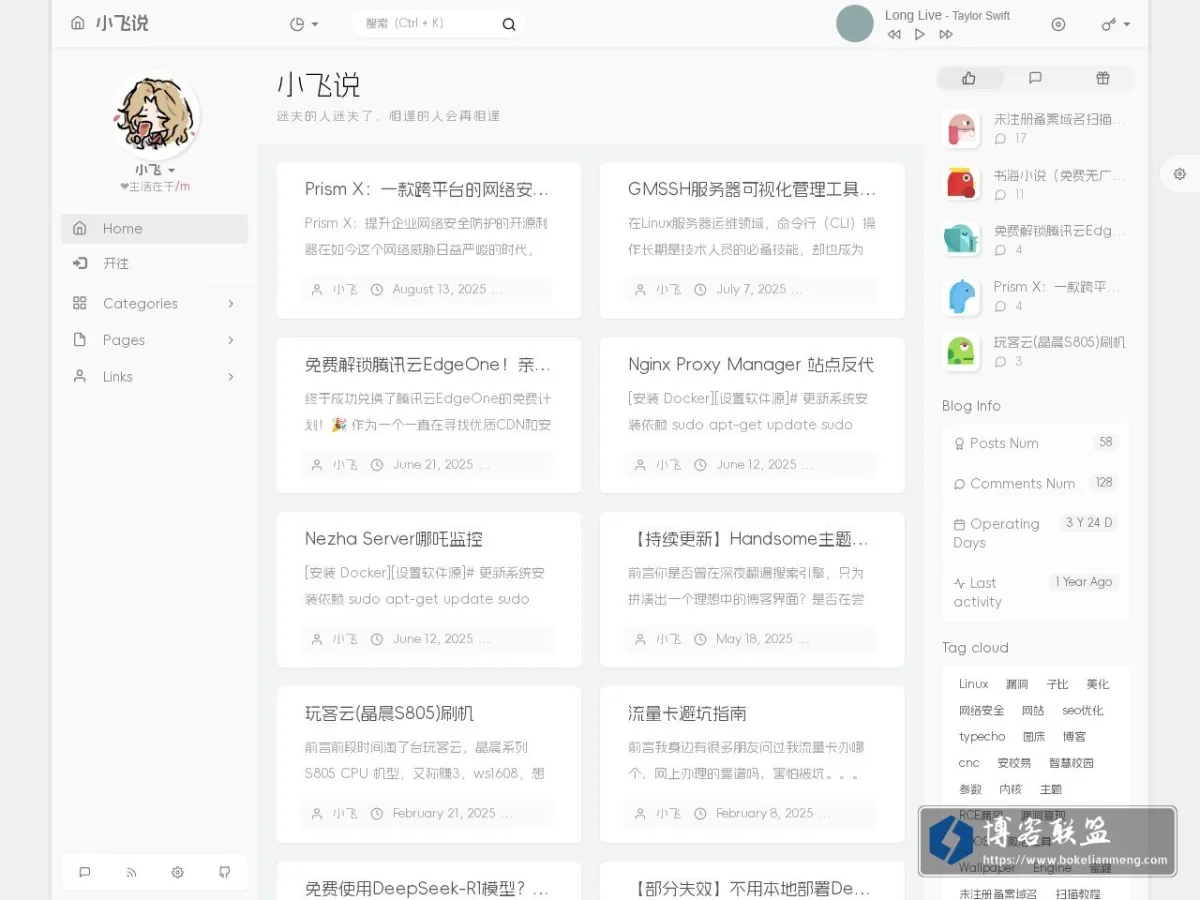This screenshot has height=900, width=1200.
Task: Open the Prism X：一款跨平台的网络安… post title
Action: [427, 190]
